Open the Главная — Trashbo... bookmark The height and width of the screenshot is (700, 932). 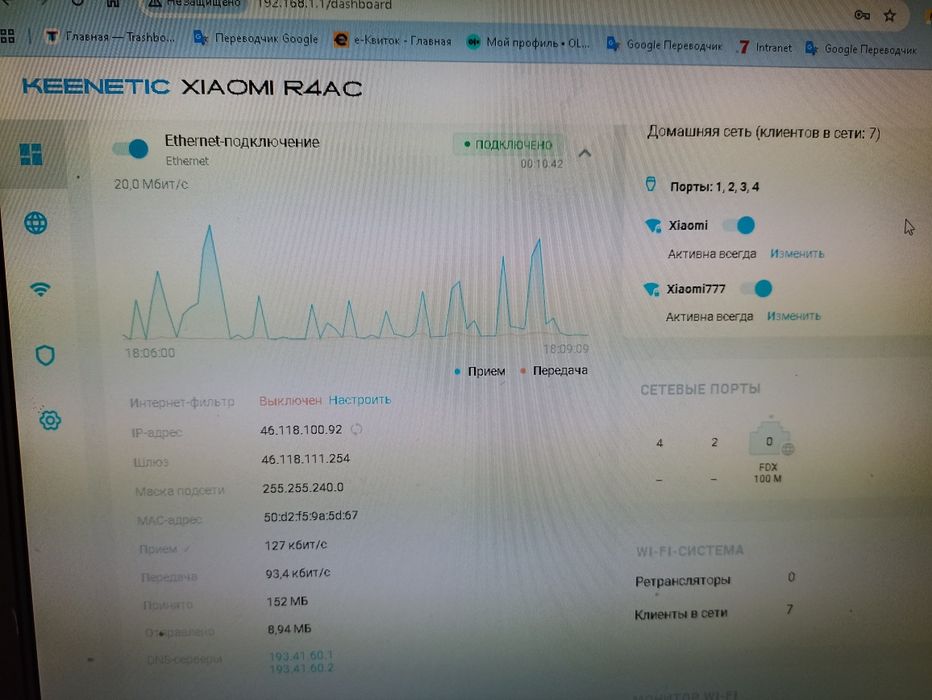click(x=111, y=37)
